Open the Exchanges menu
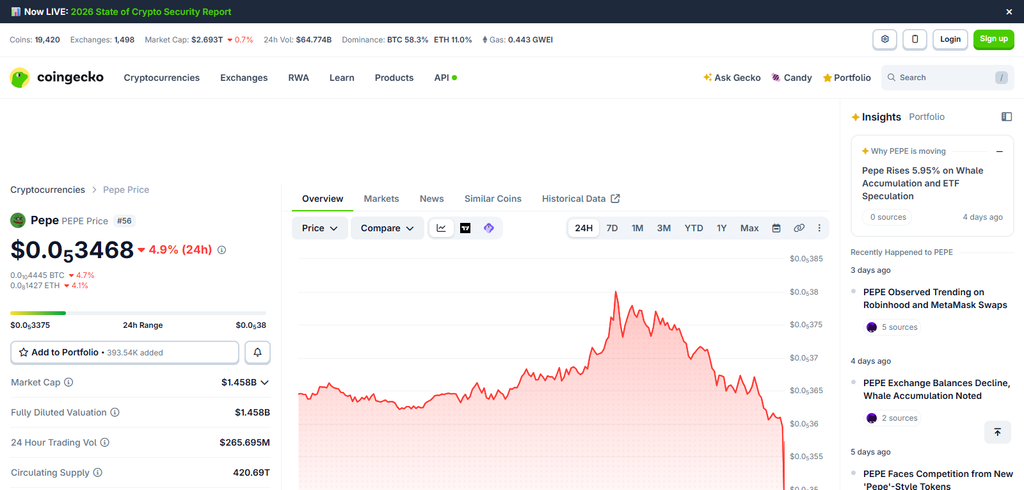 pyautogui.click(x=244, y=78)
